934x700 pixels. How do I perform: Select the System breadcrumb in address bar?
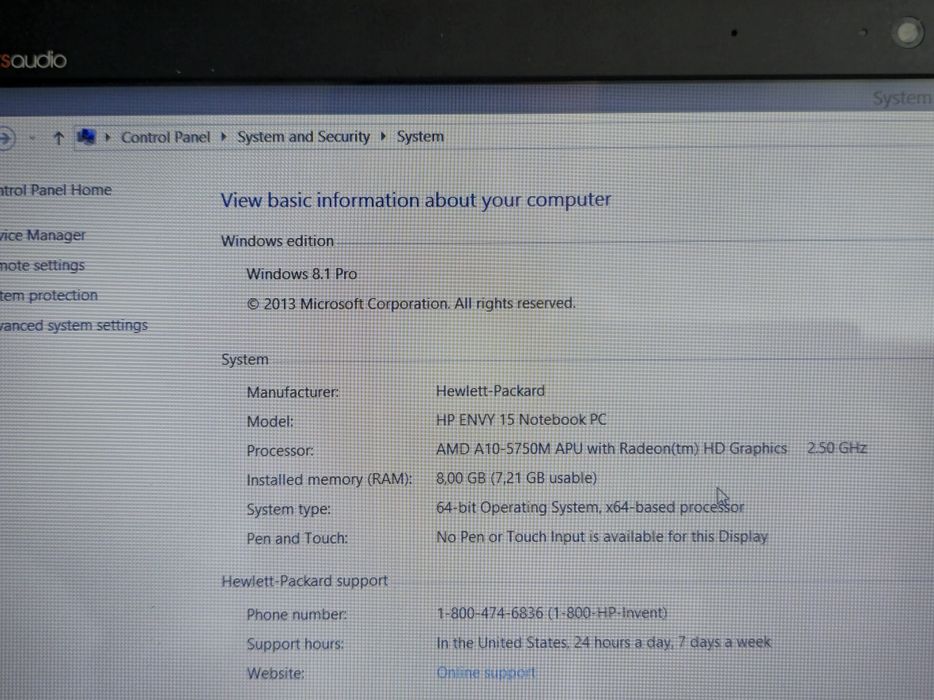(421, 136)
